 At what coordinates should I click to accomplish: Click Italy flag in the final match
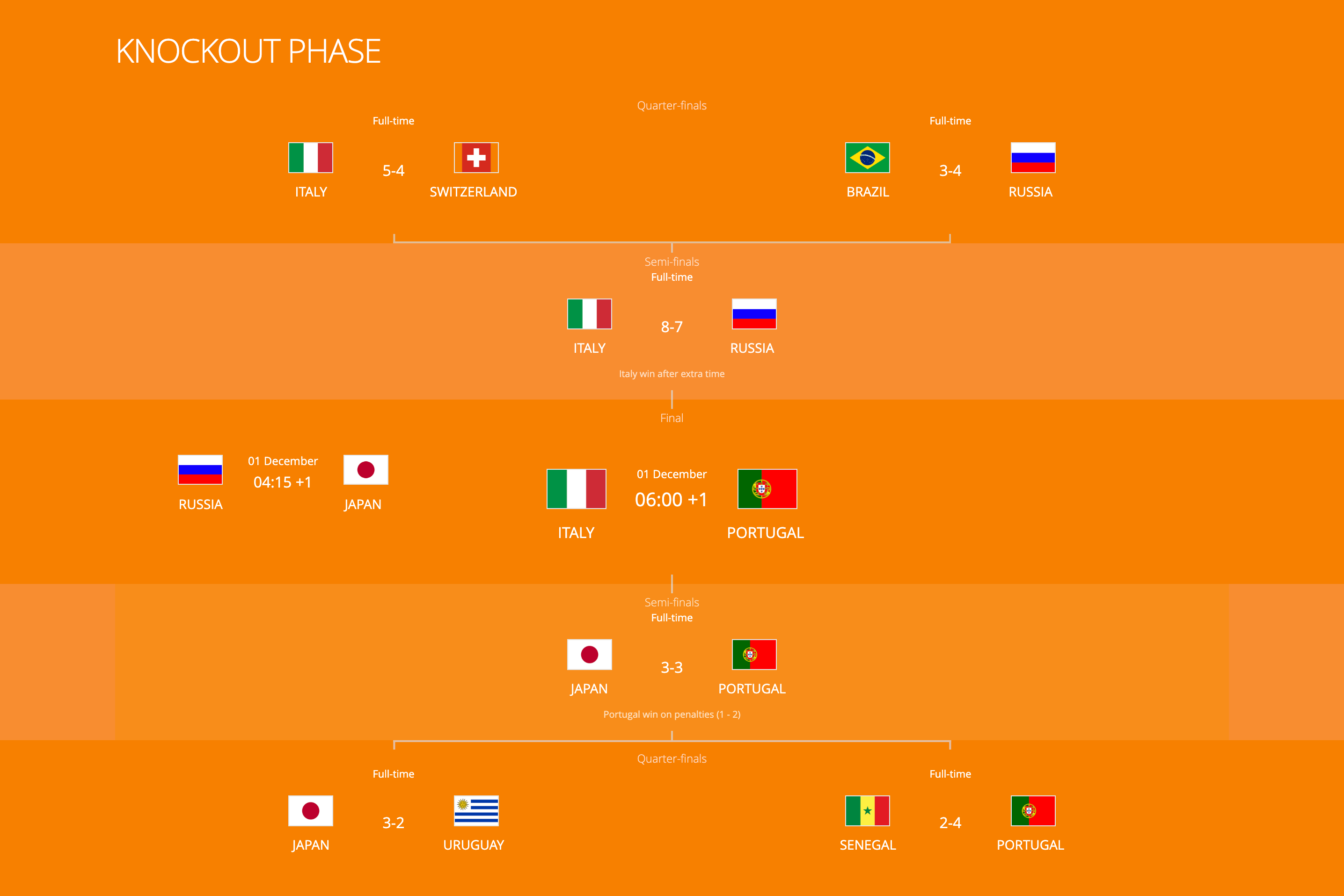(576, 488)
